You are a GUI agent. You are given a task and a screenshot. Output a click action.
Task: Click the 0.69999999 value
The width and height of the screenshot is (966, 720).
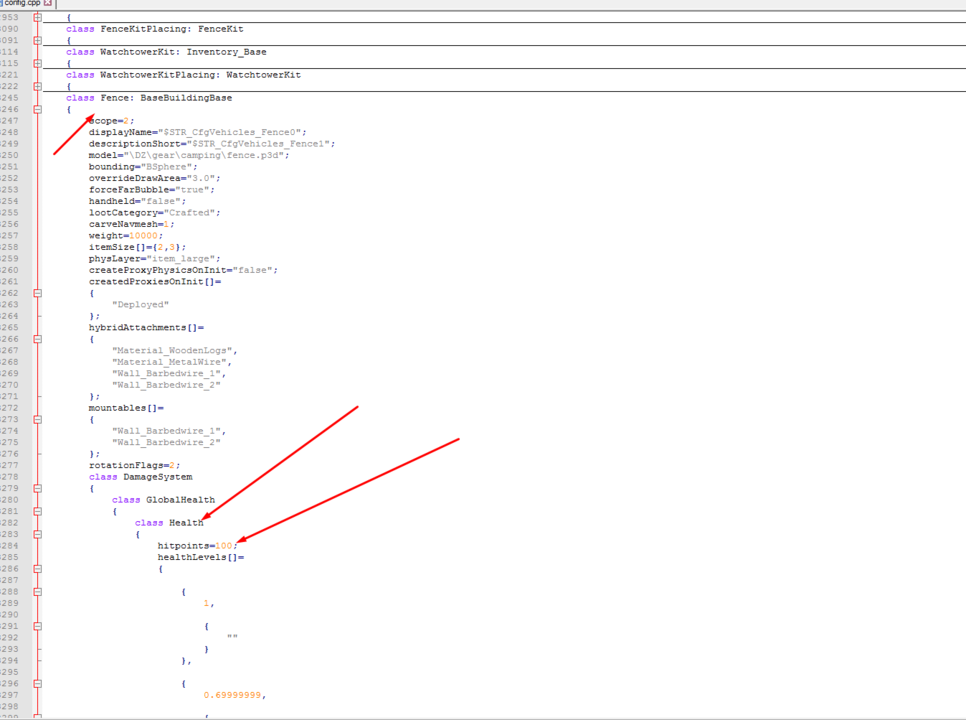point(232,695)
